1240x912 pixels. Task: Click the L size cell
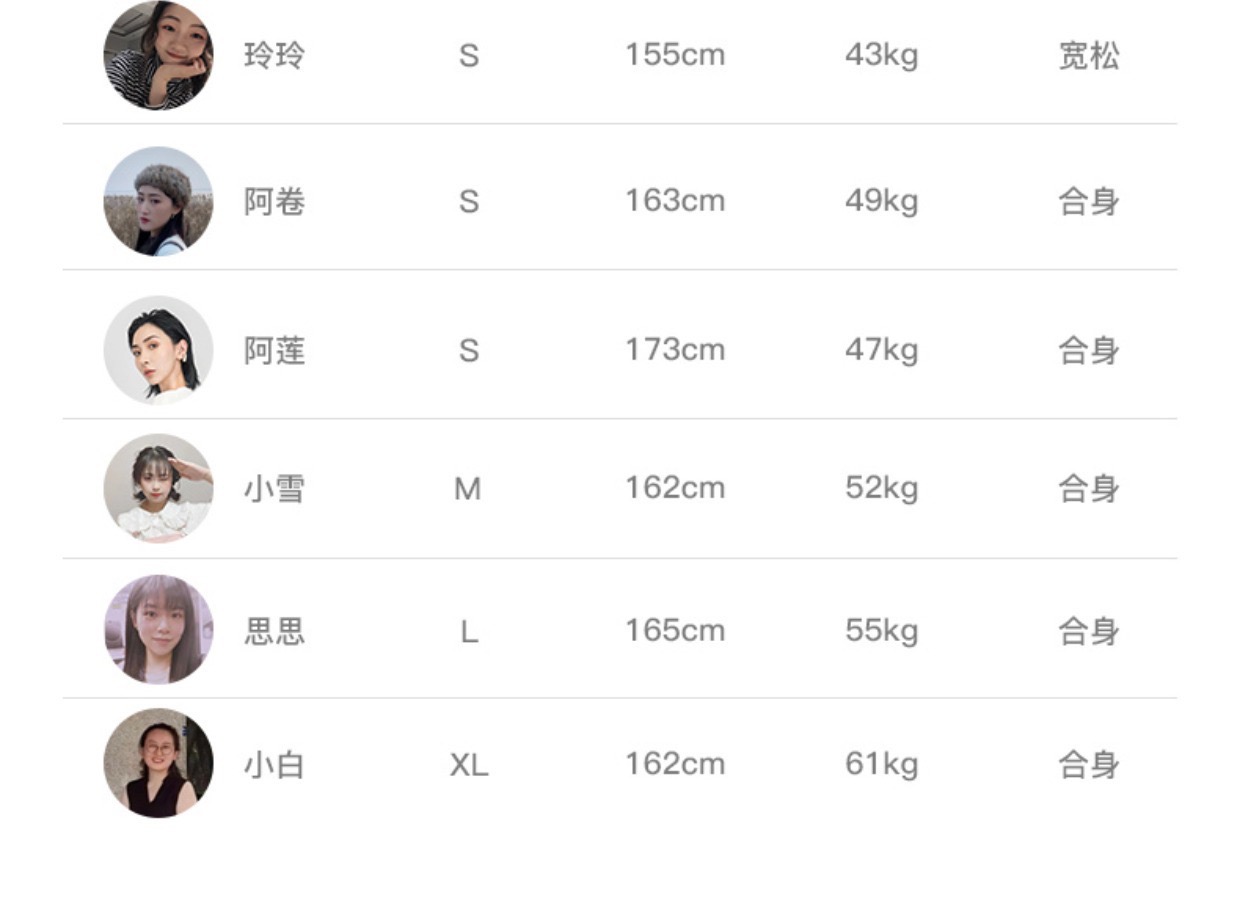click(468, 631)
